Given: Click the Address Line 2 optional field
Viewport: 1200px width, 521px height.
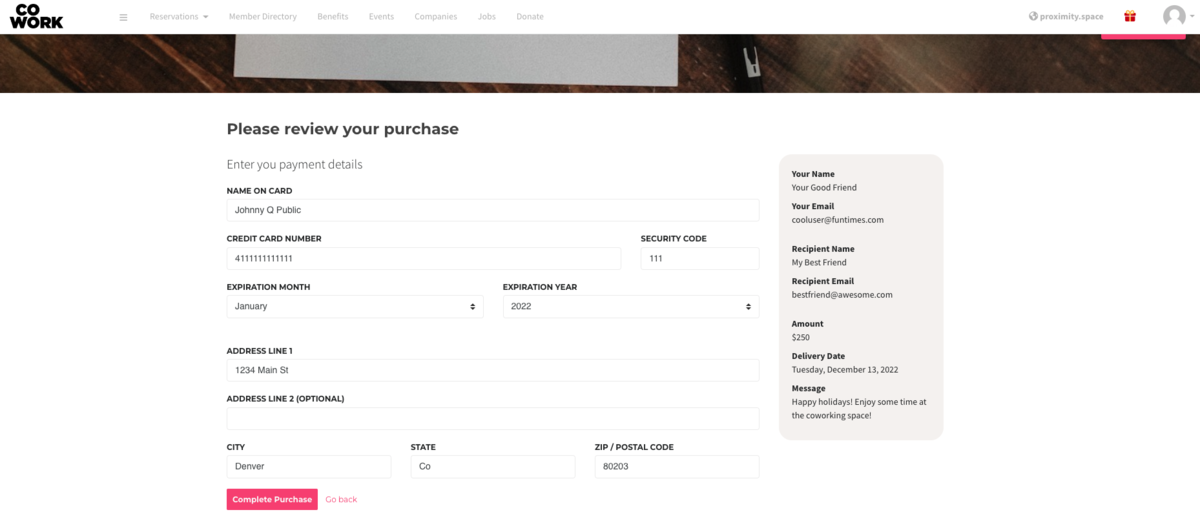Looking at the screenshot, I should click(x=493, y=418).
